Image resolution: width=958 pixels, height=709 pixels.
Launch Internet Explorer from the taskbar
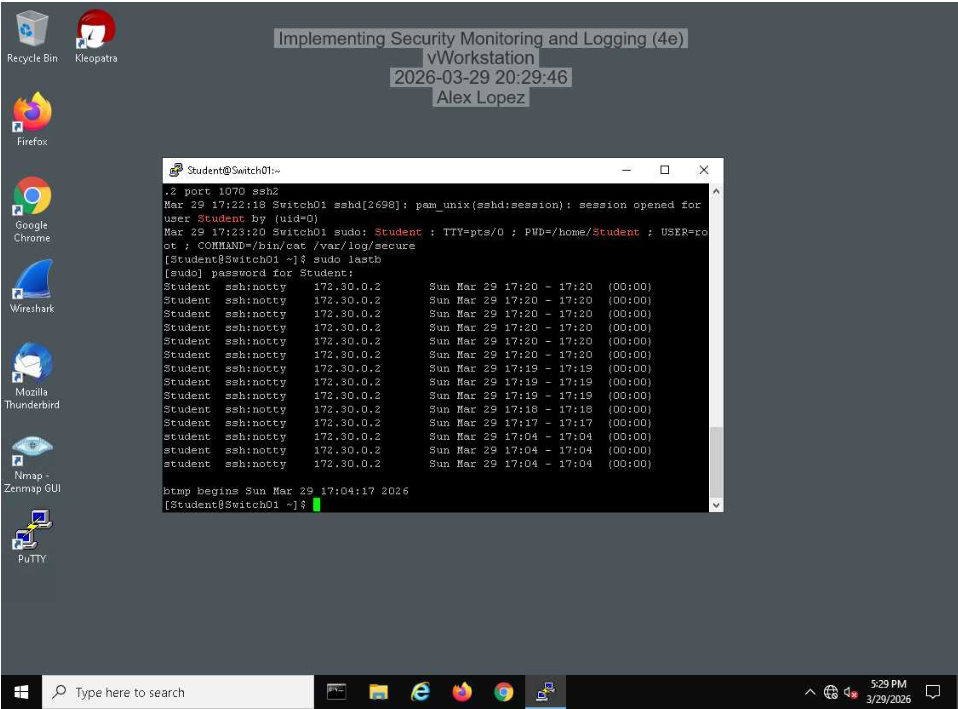419,692
